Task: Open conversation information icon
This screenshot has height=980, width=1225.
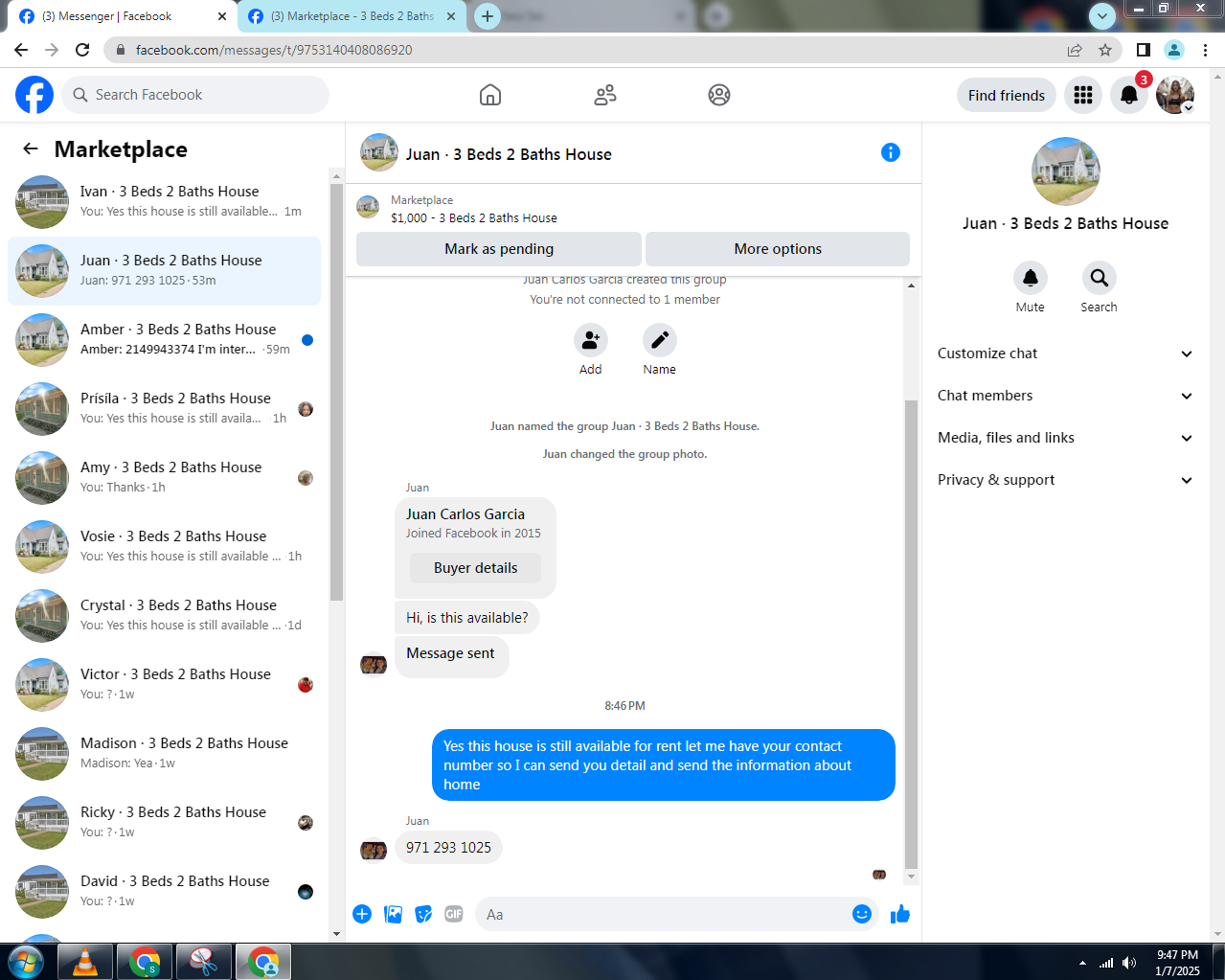Action: click(x=891, y=152)
